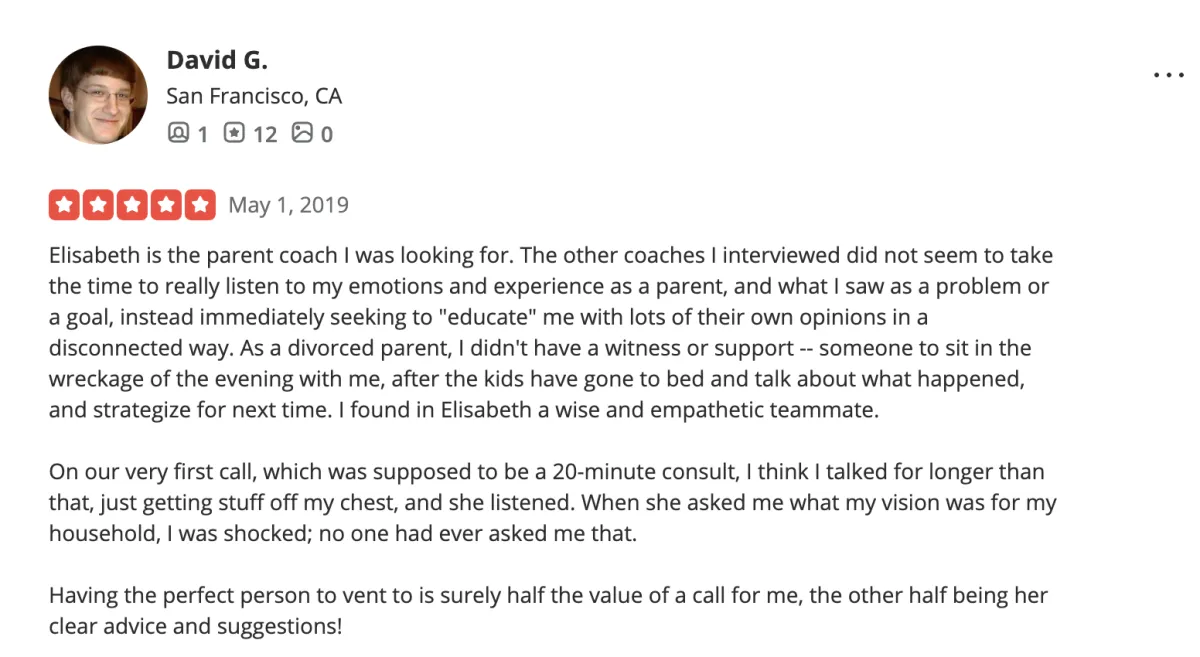Viewport: 1200px width, 657px height.
Task: Click the second red rating star
Action: (x=98, y=205)
